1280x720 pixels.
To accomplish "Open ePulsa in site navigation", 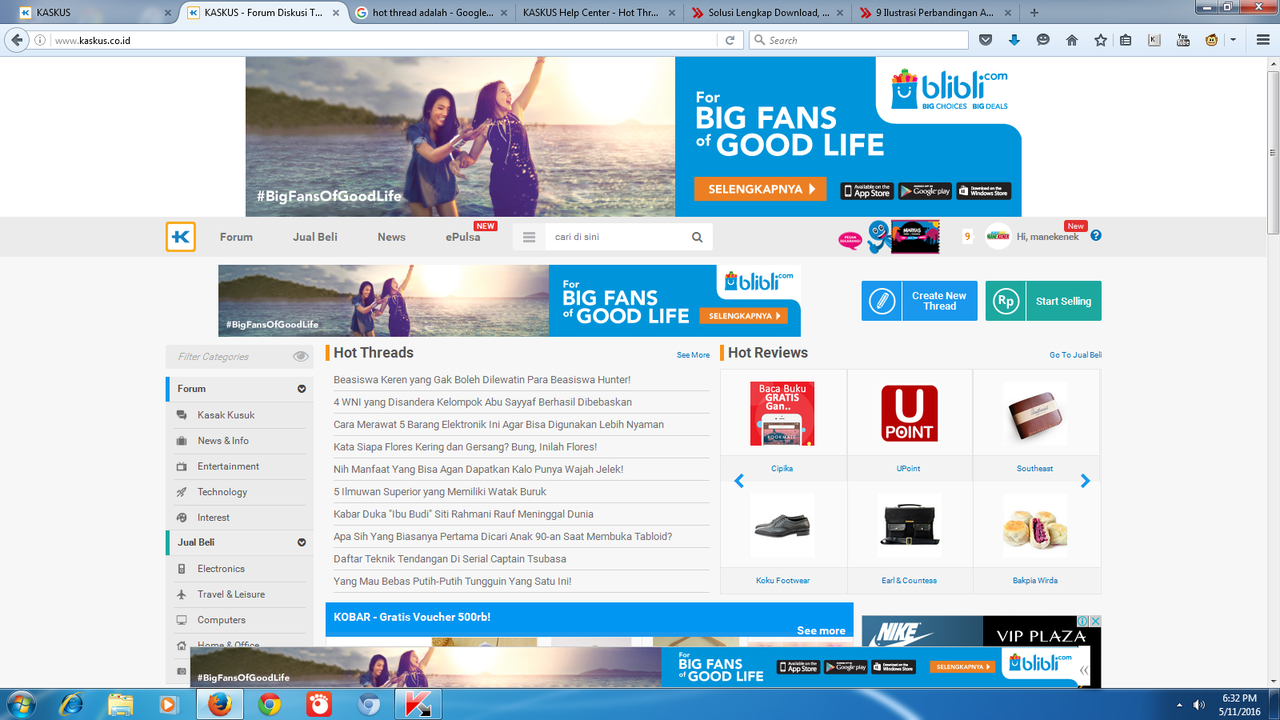I will [x=463, y=237].
